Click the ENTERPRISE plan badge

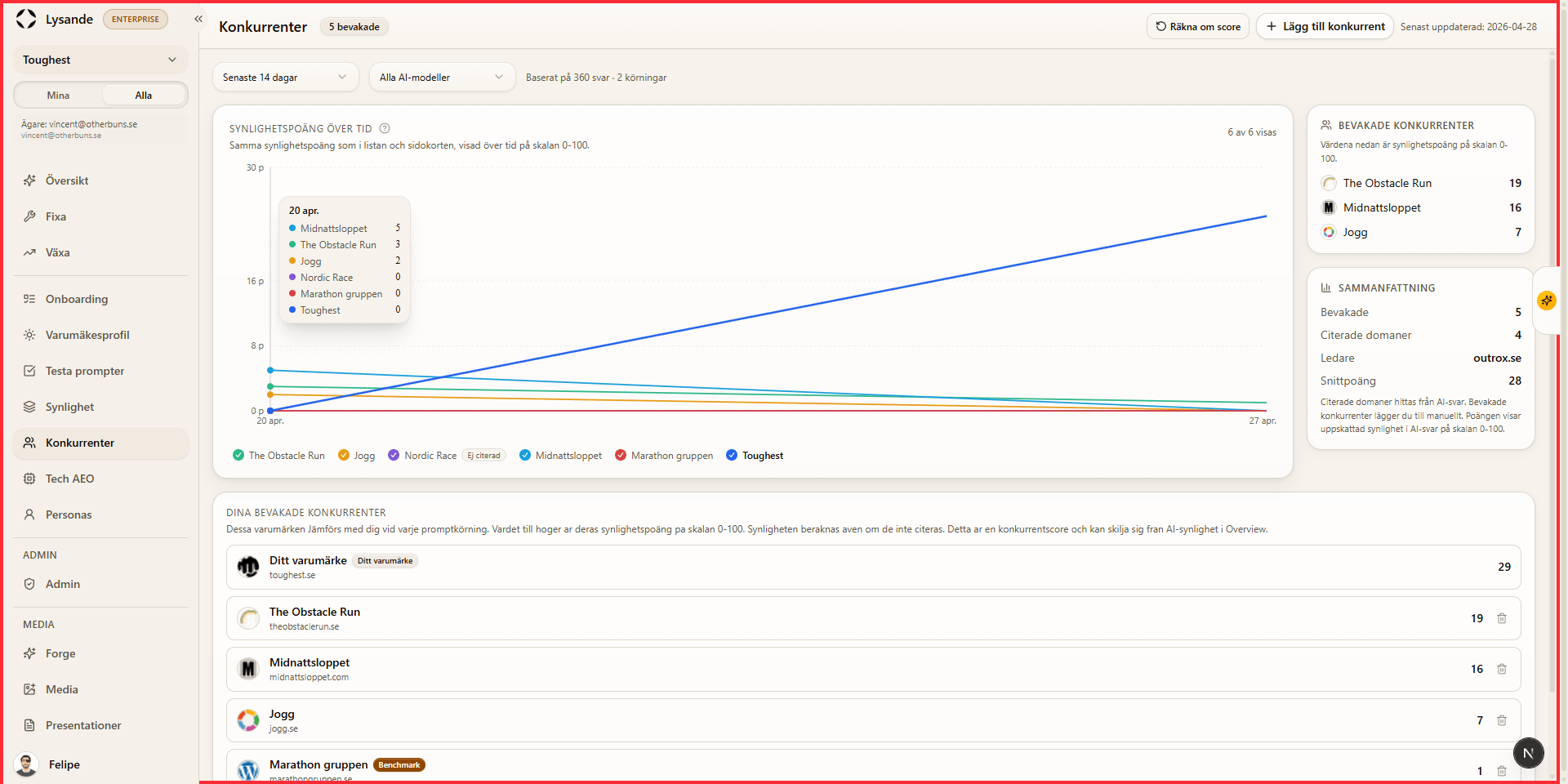coord(136,20)
